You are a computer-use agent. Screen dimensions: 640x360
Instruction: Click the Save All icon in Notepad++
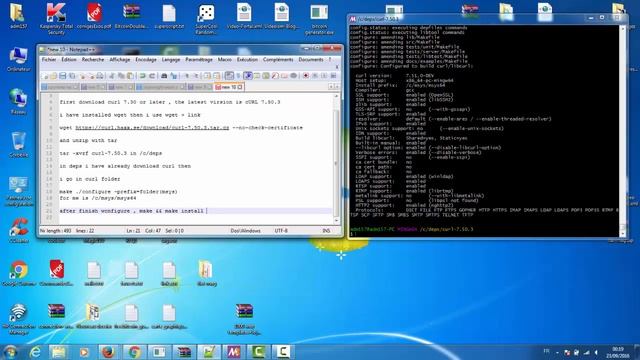click(x=72, y=76)
